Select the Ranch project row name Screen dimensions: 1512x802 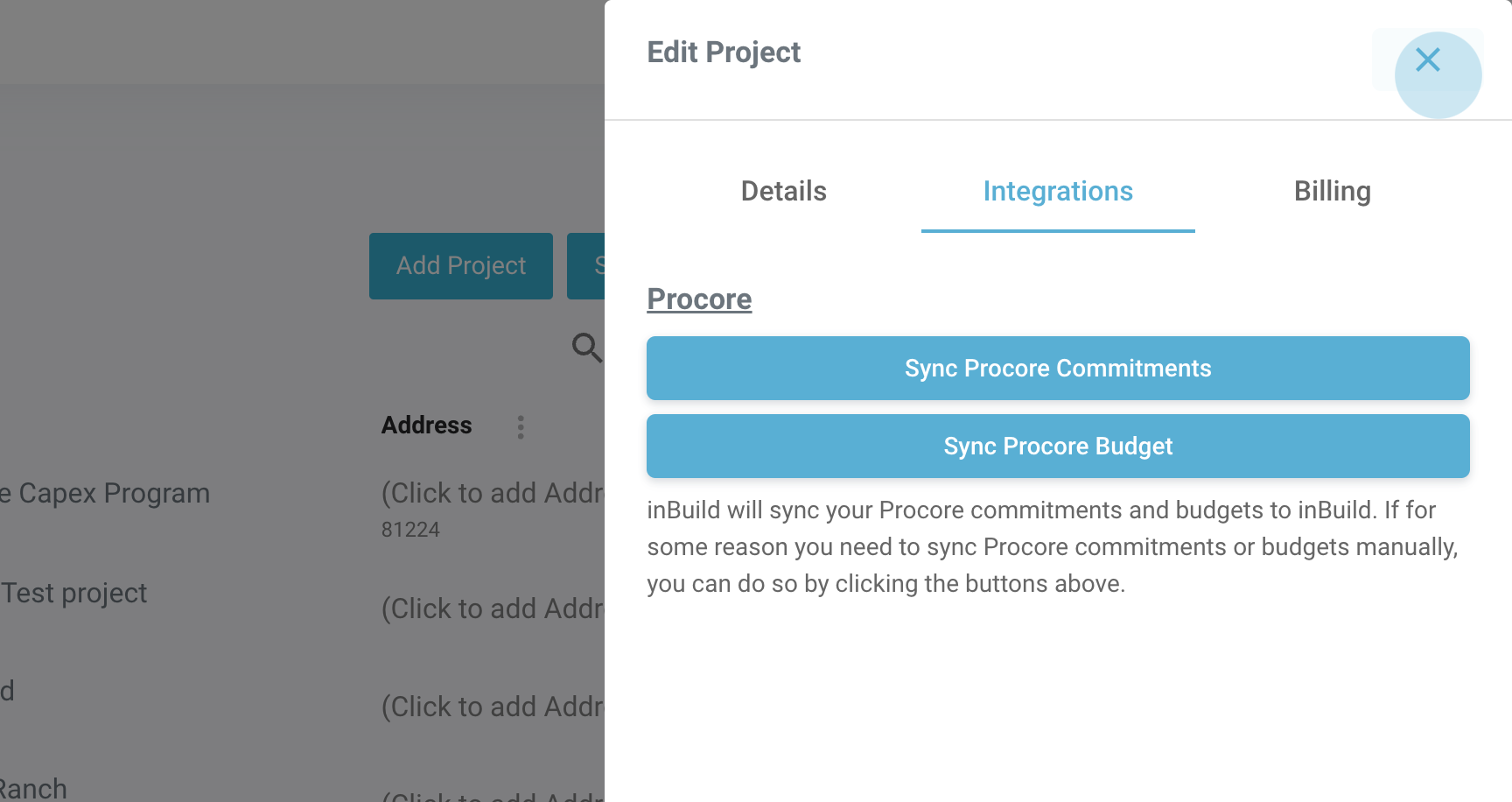click(33, 789)
